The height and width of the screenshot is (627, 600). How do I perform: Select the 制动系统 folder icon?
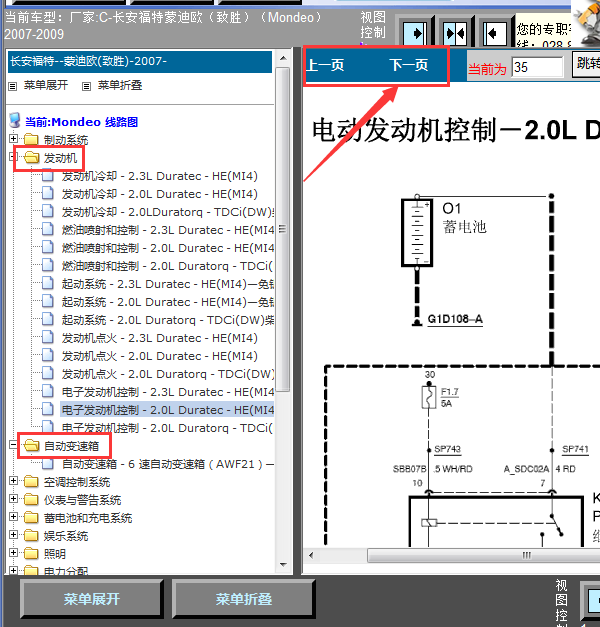click(x=31, y=140)
